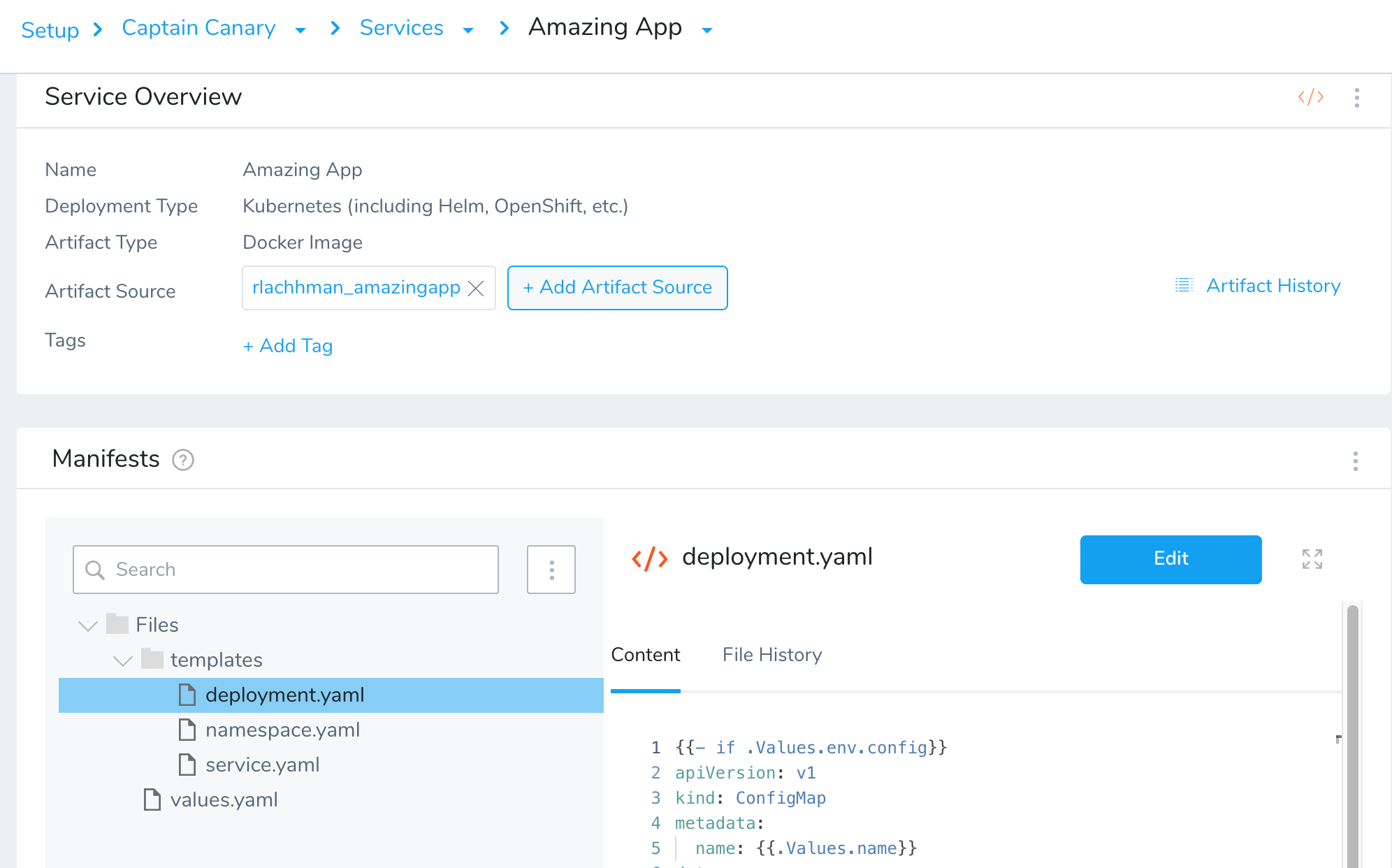Collapse the templates folder
This screenshot has width=1392, height=868.
tap(123, 660)
